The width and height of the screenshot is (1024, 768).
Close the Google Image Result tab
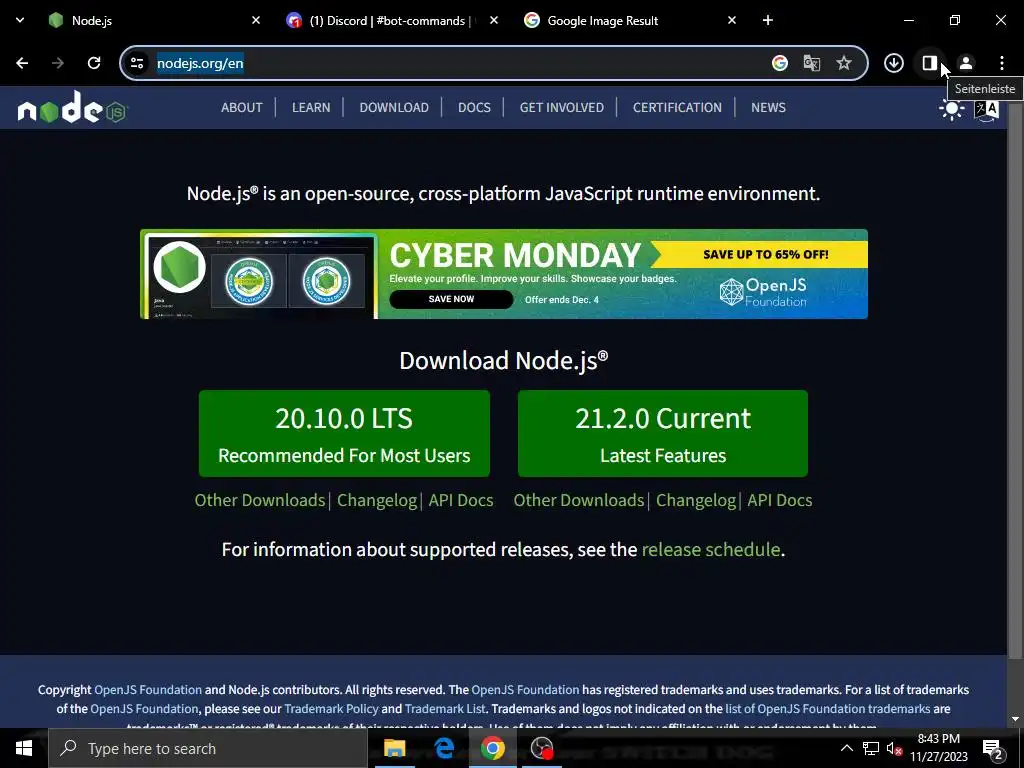tap(731, 20)
